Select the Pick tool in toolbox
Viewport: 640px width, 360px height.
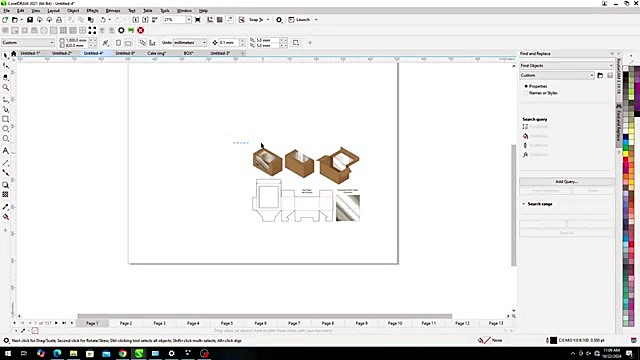click(x=5, y=56)
